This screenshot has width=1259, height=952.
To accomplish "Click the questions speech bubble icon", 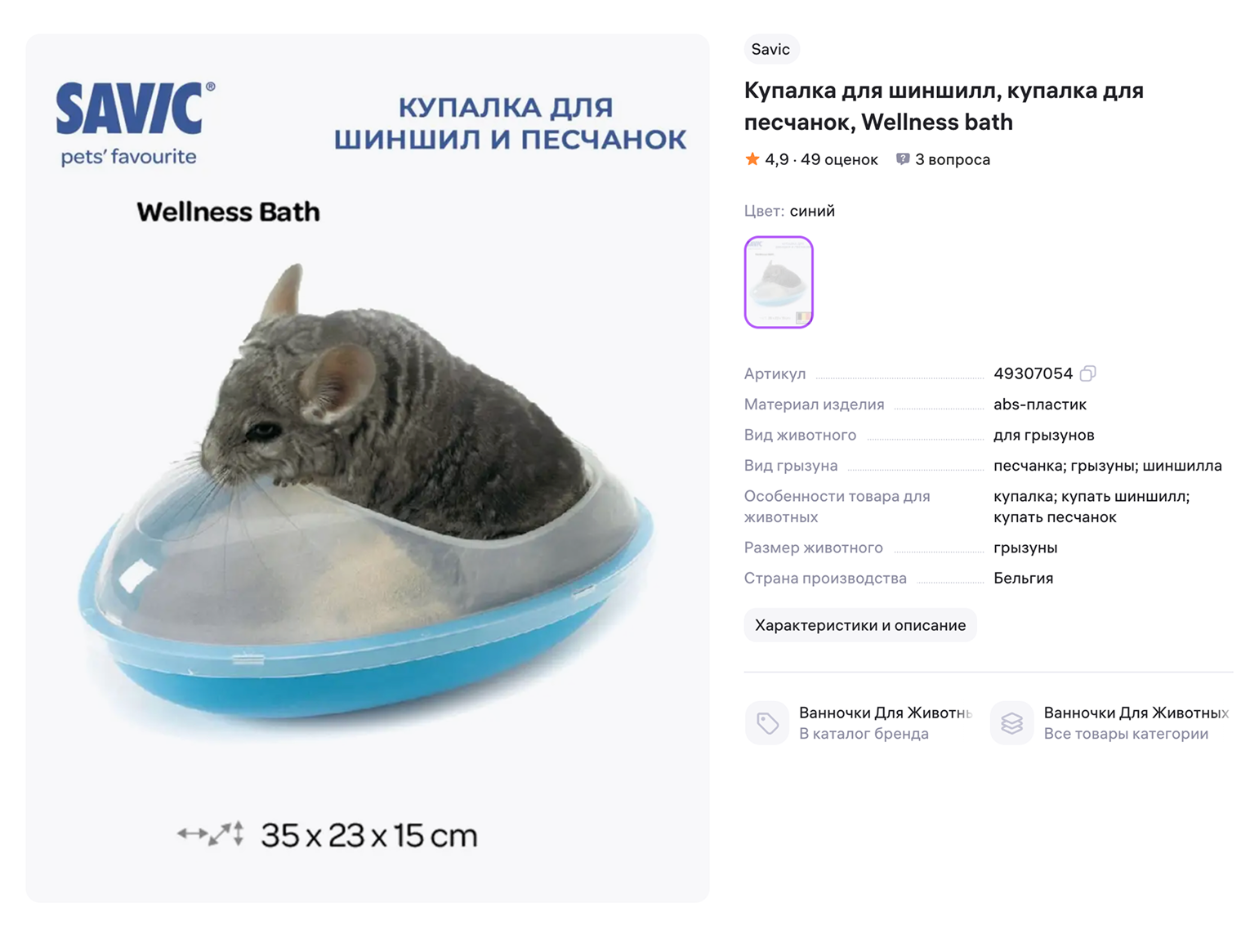I will [x=902, y=159].
